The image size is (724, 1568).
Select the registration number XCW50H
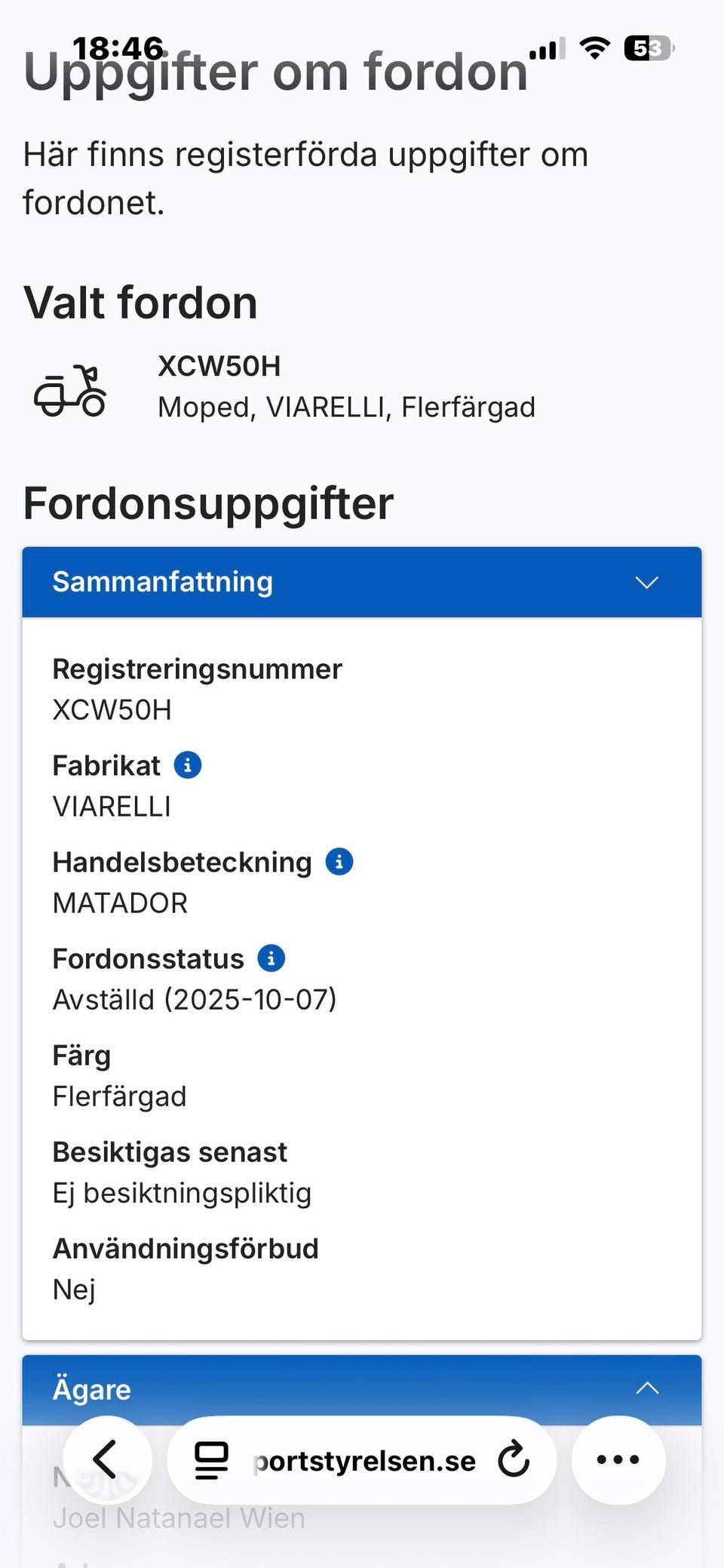[112, 709]
